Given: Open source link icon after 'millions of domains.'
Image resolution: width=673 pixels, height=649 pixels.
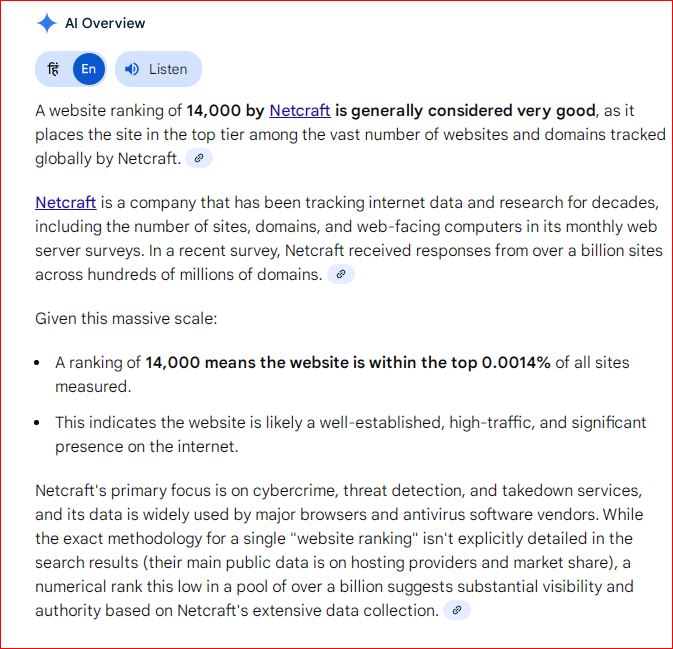Looking at the screenshot, I should click(x=341, y=274).
